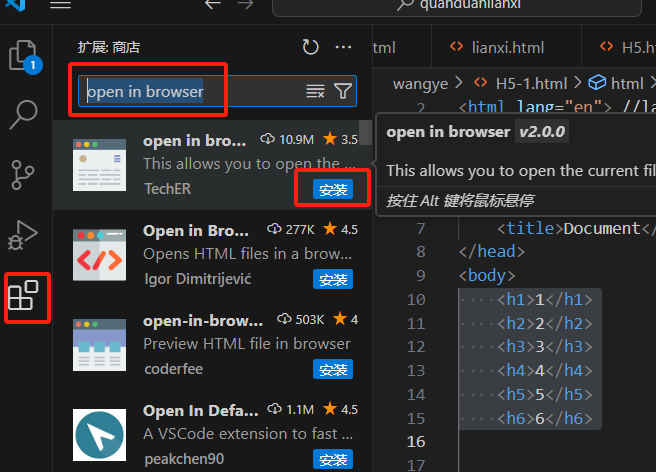Click line number 10 in the gutter
Screen dimensions: 656x472
pos(416,300)
